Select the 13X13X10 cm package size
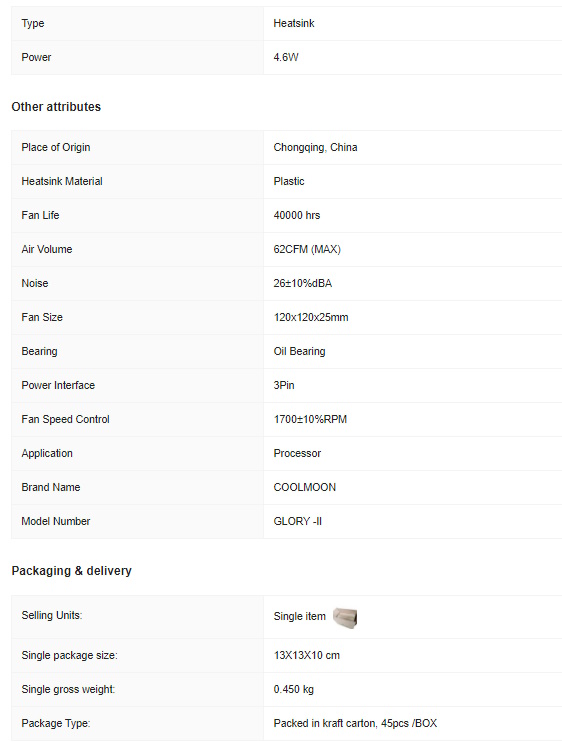Screen dimensions: 562x742 (x=307, y=655)
